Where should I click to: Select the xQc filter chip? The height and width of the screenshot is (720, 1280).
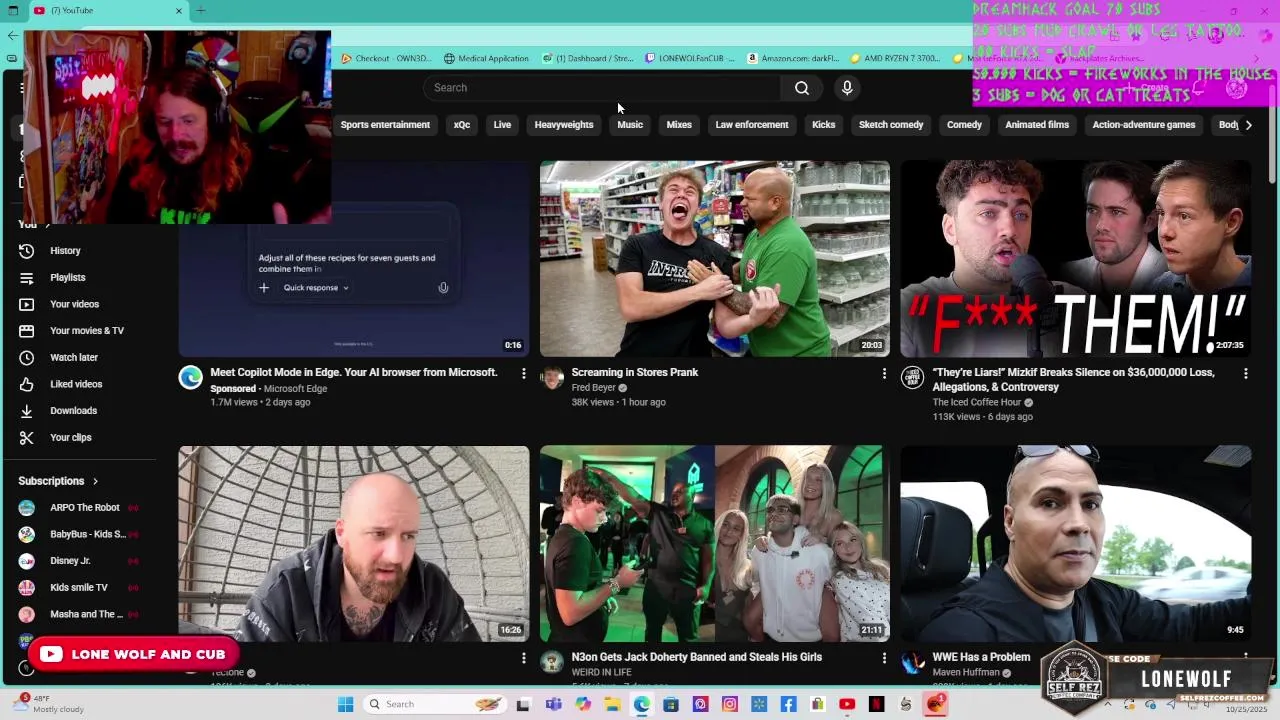pyautogui.click(x=462, y=125)
